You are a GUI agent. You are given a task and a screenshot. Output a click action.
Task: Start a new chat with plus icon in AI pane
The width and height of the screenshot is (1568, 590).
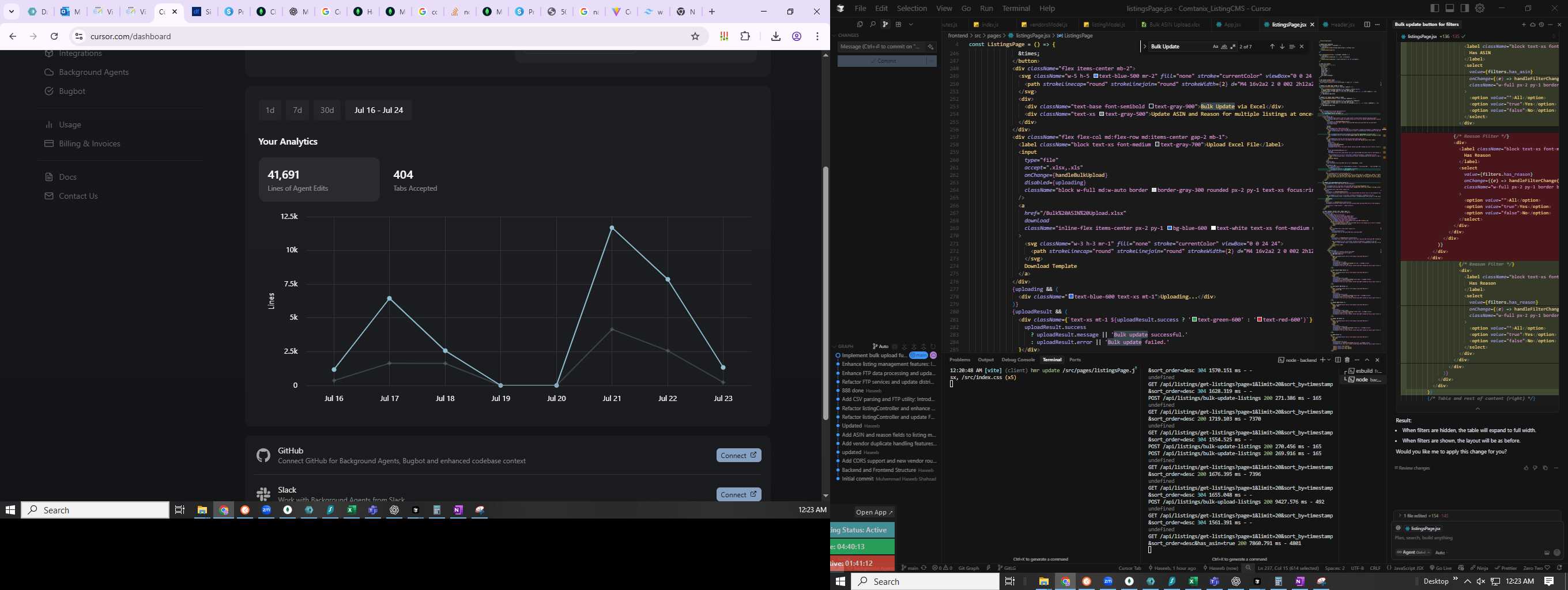click(x=1524, y=25)
